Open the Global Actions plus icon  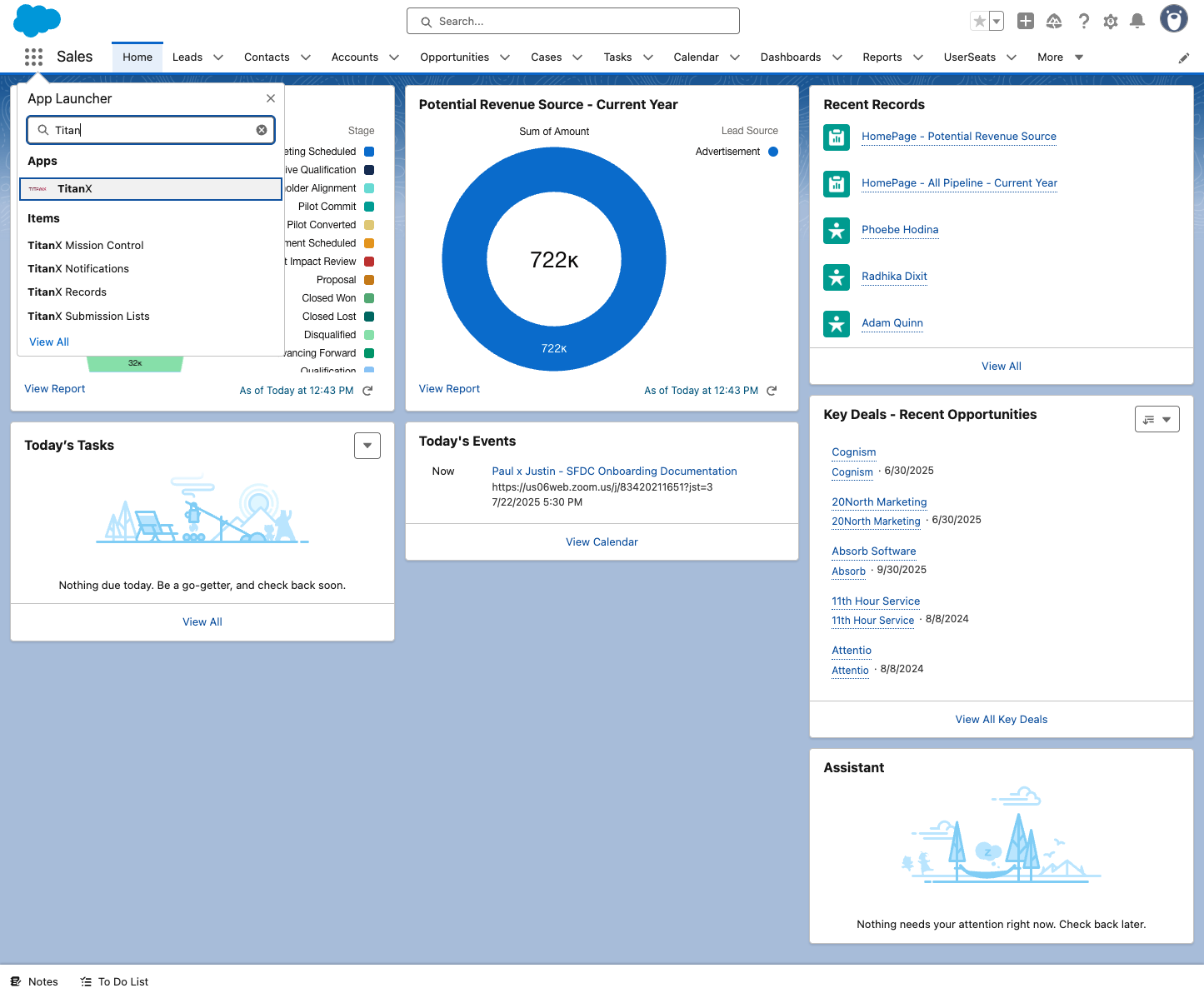pos(1026,22)
